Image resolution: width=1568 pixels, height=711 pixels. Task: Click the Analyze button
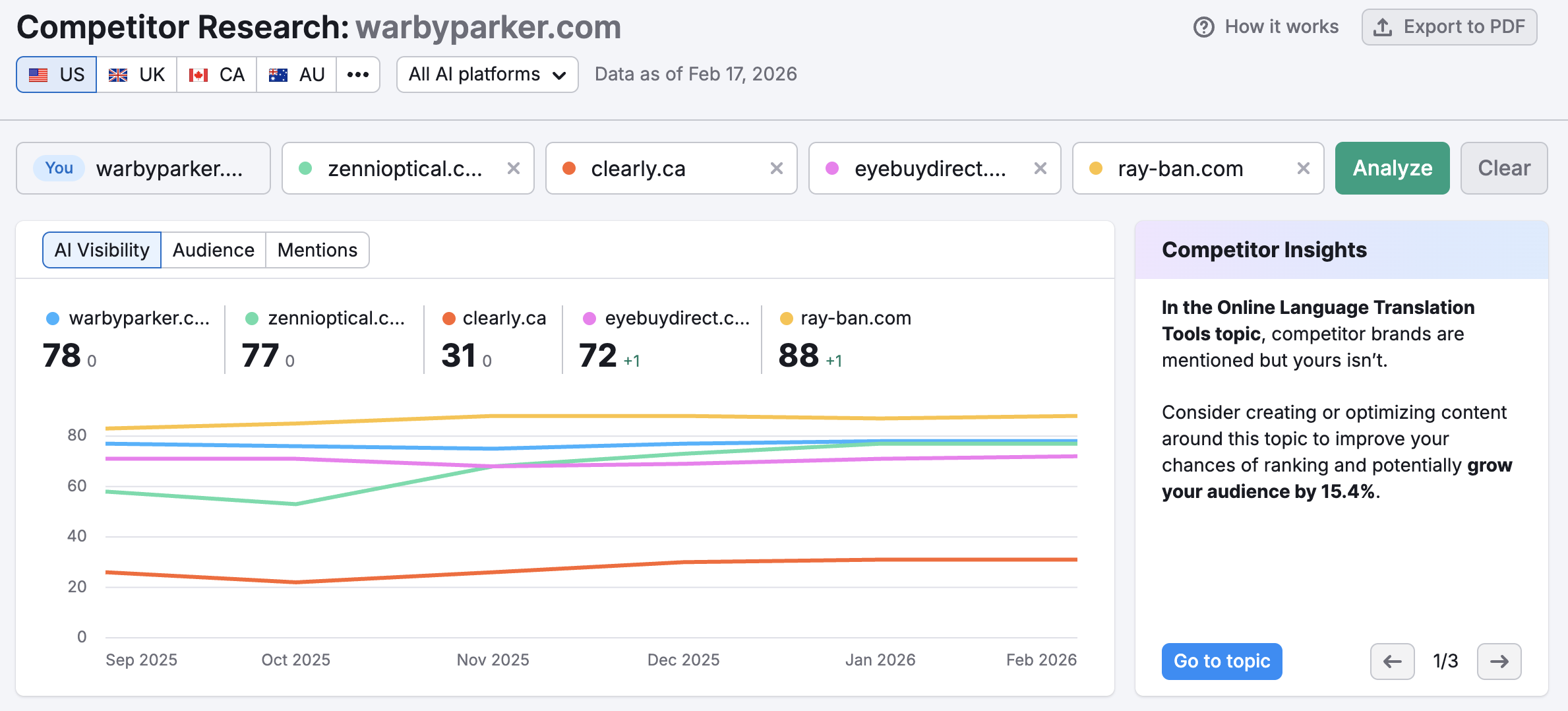click(x=1392, y=168)
